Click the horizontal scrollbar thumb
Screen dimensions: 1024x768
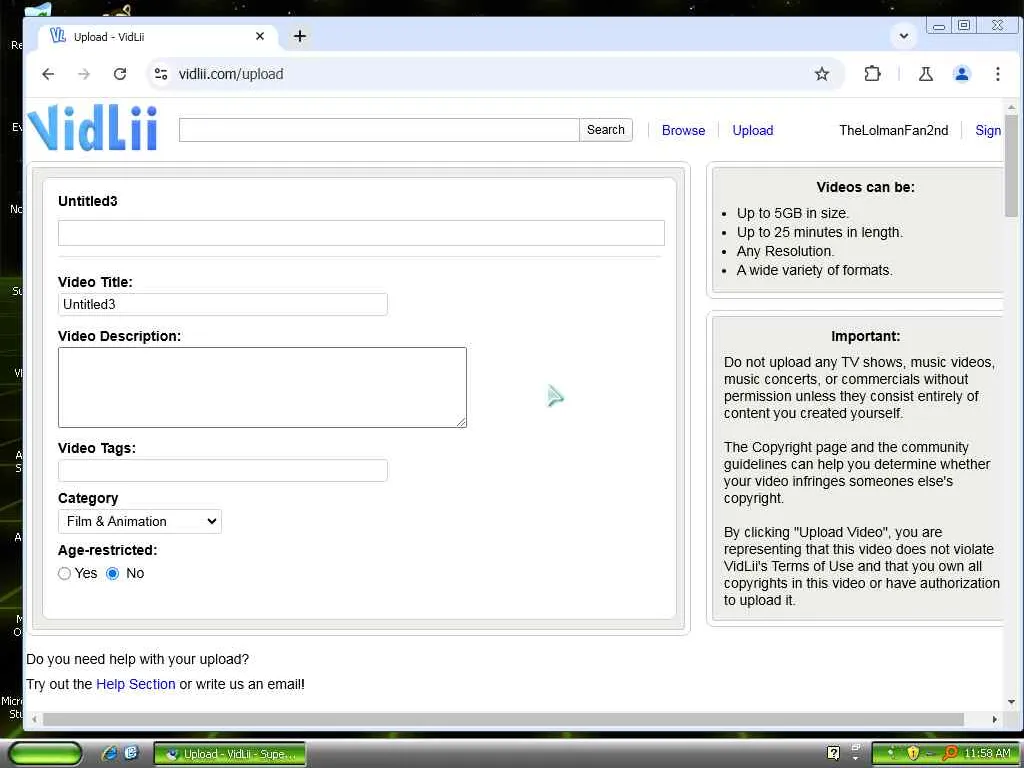(x=503, y=719)
